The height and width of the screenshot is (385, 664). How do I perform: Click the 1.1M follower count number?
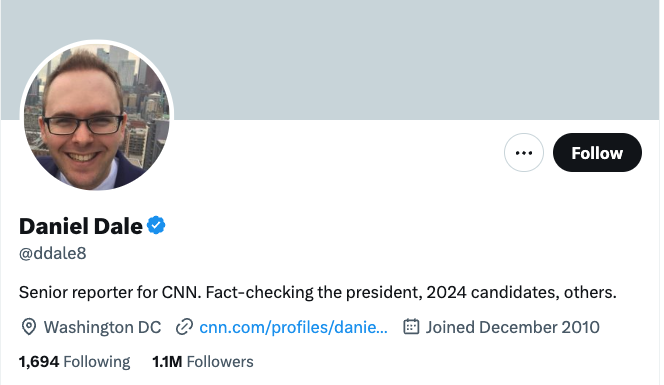pos(167,362)
